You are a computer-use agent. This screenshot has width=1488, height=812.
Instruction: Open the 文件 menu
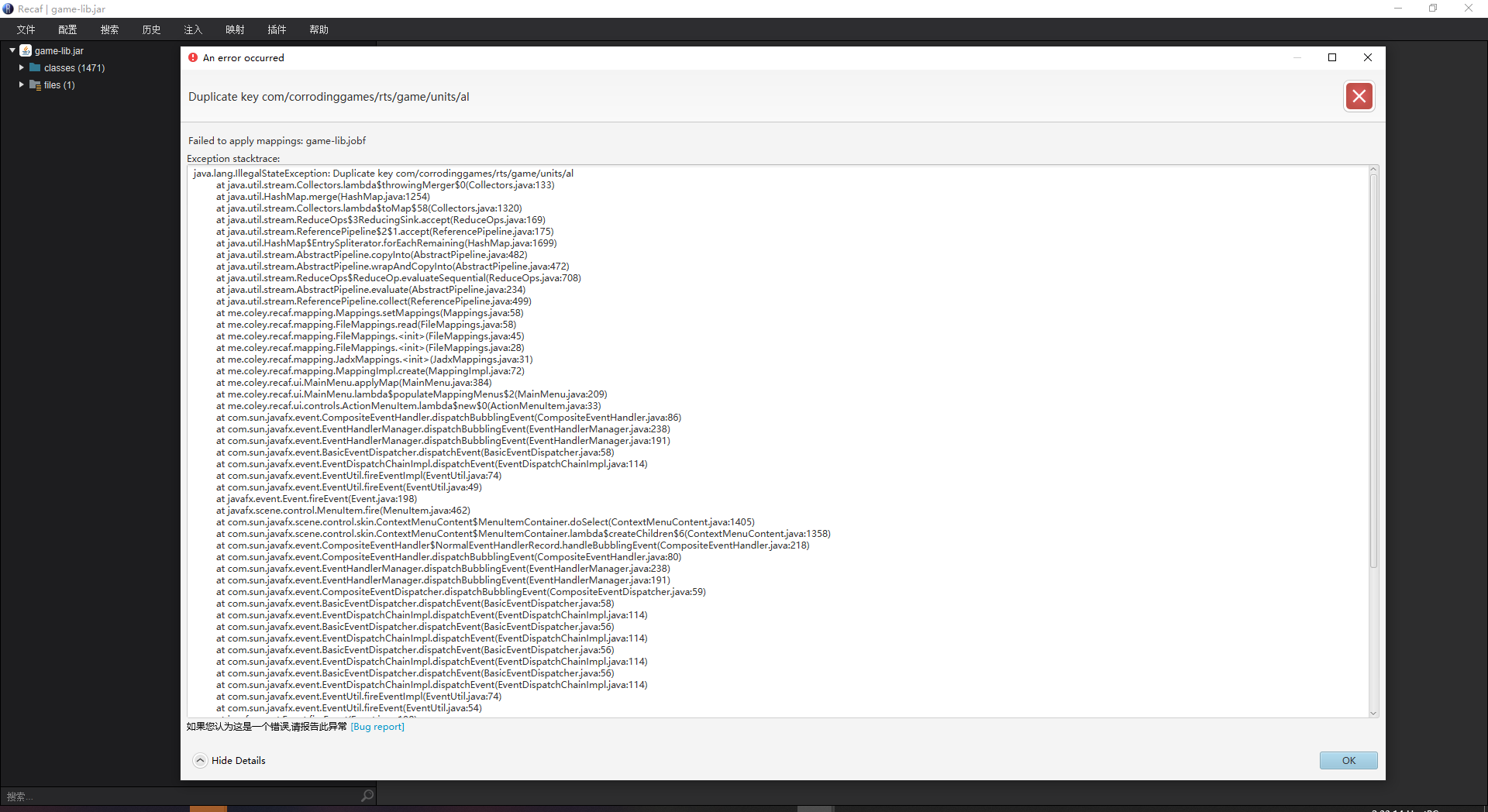[26, 29]
